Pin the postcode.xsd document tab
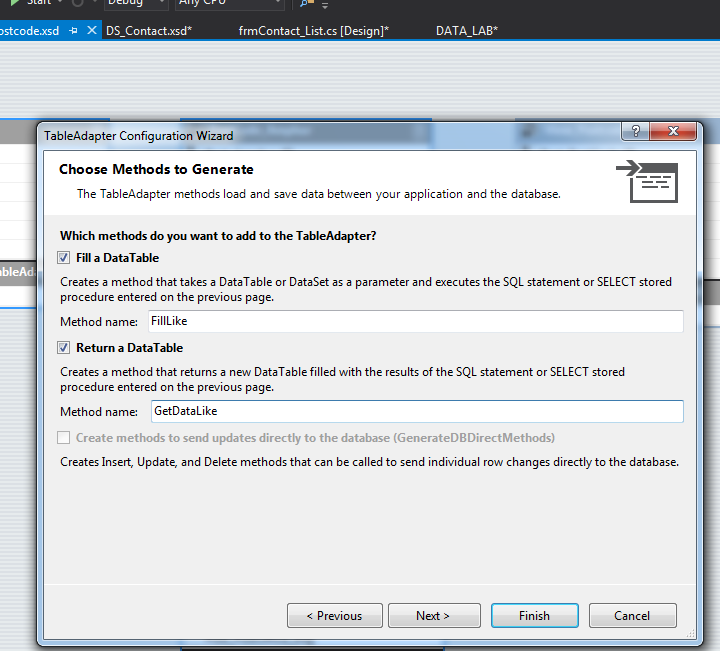 74,31
